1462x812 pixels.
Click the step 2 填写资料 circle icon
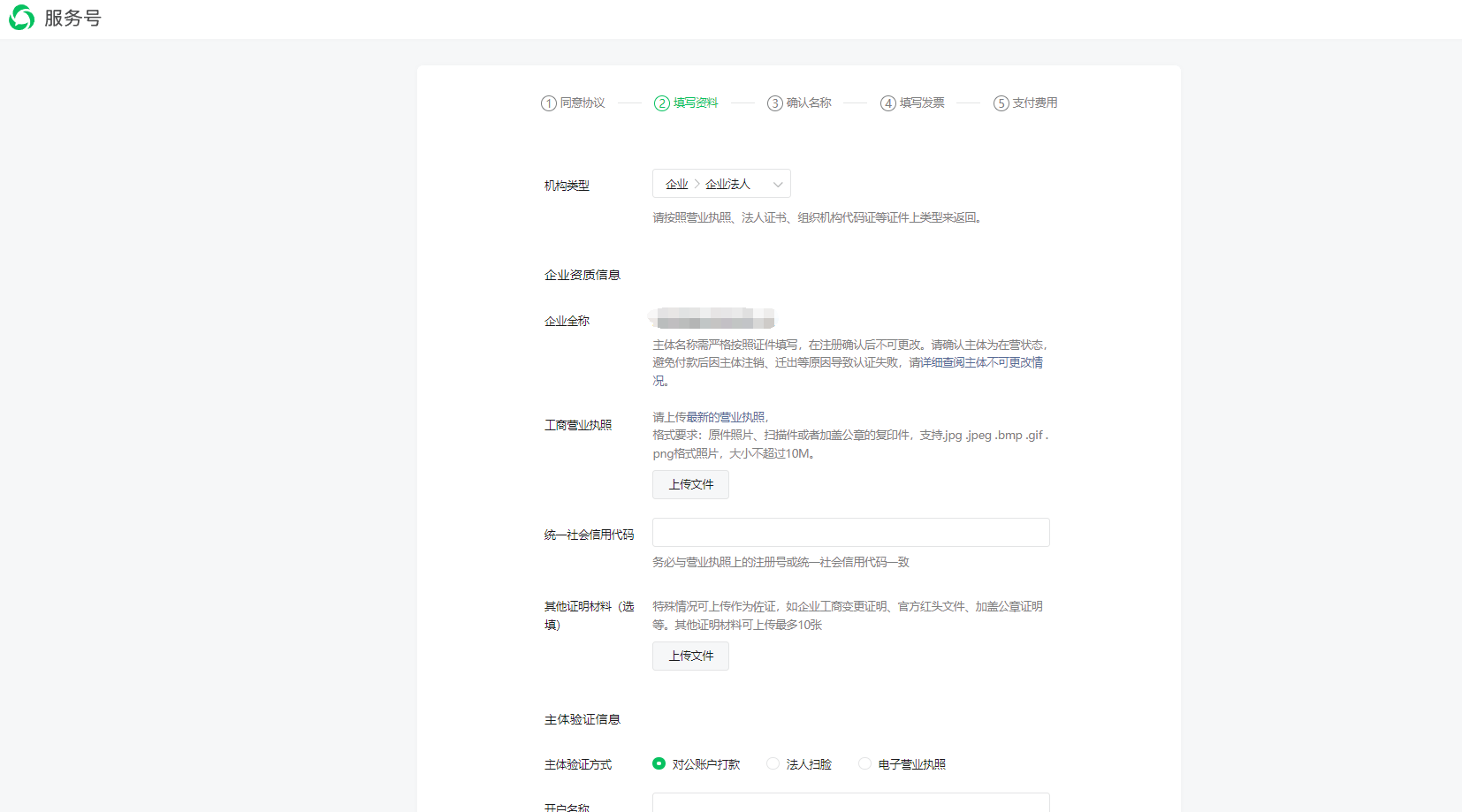click(x=662, y=102)
